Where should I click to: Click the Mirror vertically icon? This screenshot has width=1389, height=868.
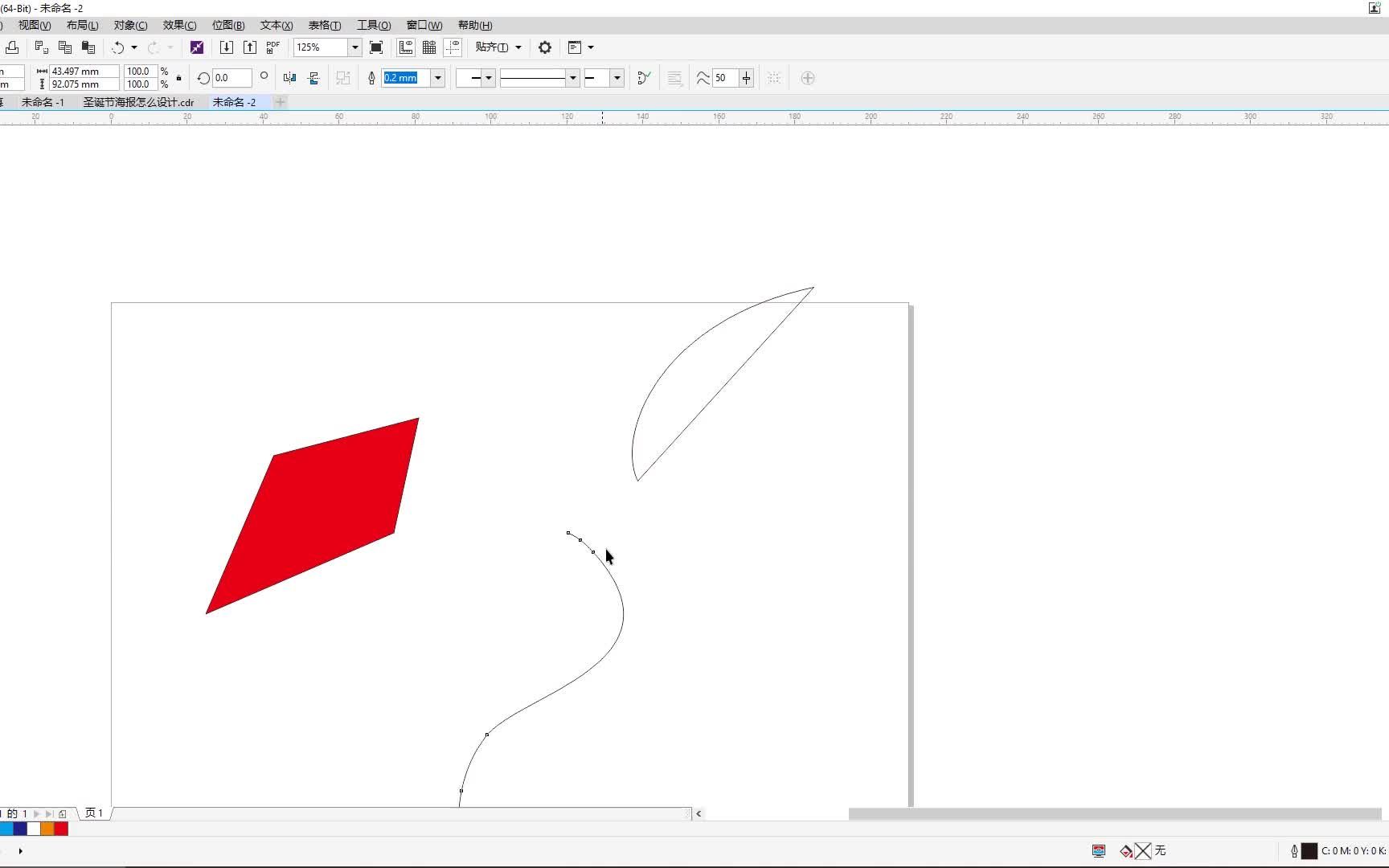313,78
